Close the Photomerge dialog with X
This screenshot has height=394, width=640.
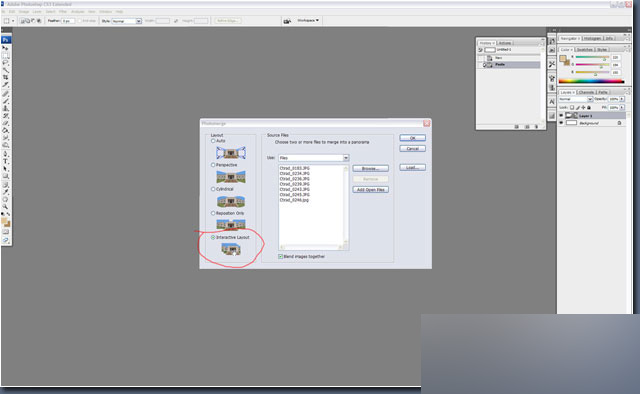pos(427,123)
